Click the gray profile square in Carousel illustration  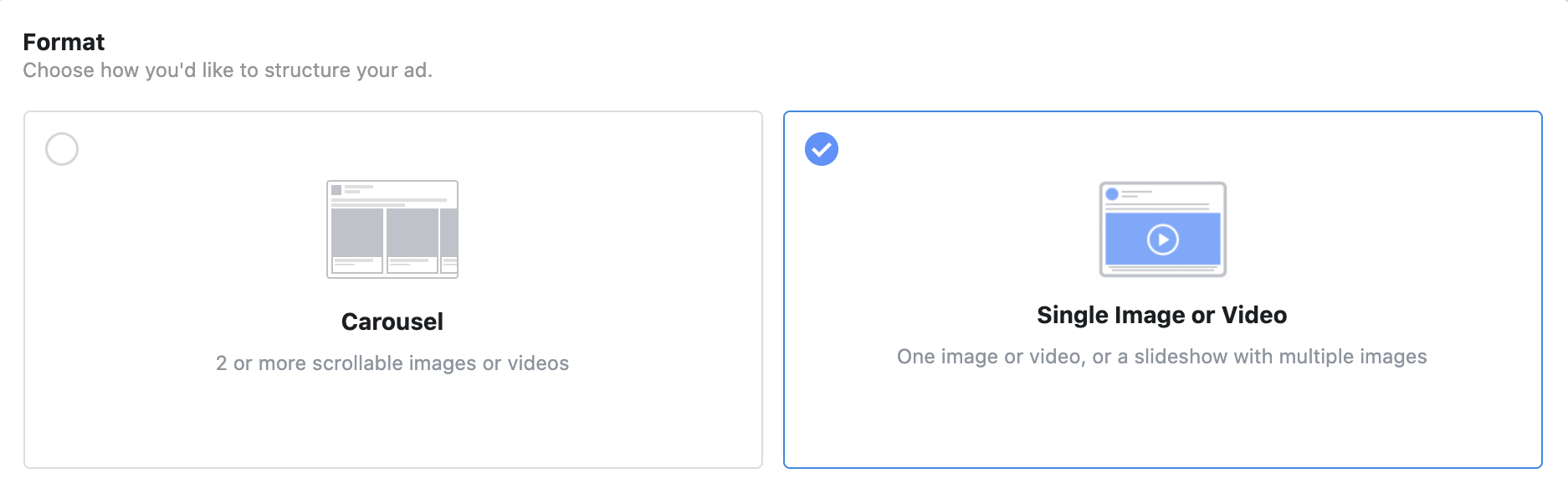(336, 190)
